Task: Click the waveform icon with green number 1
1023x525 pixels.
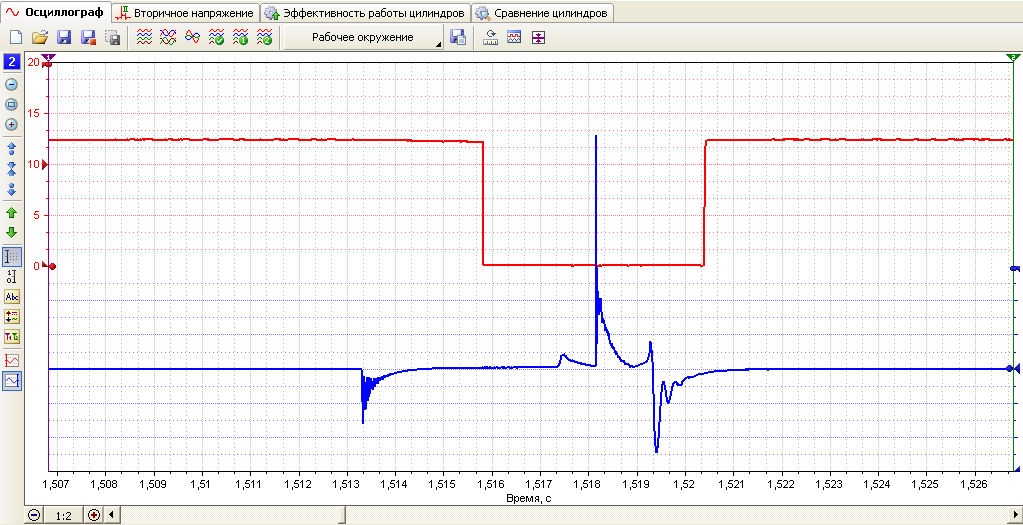Action: [x=240, y=37]
